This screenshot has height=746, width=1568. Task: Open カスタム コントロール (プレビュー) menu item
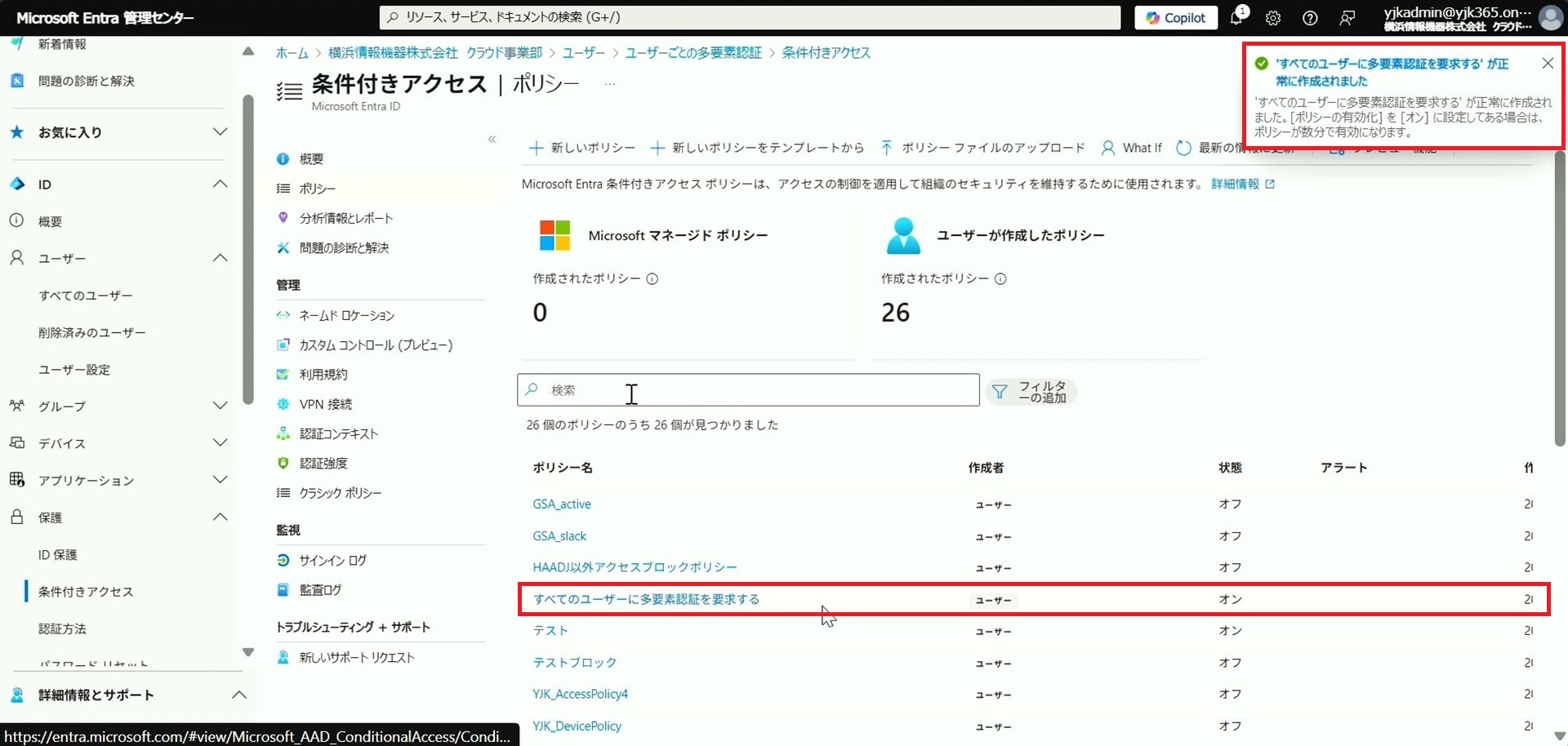376,345
